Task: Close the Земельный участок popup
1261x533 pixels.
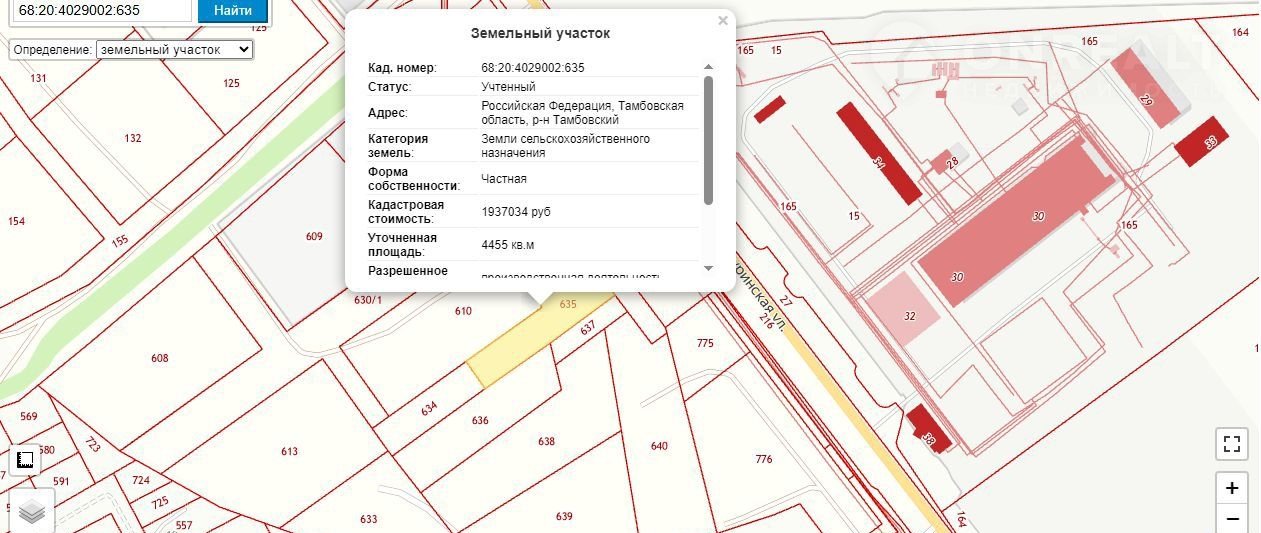Action: (x=723, y=20)
